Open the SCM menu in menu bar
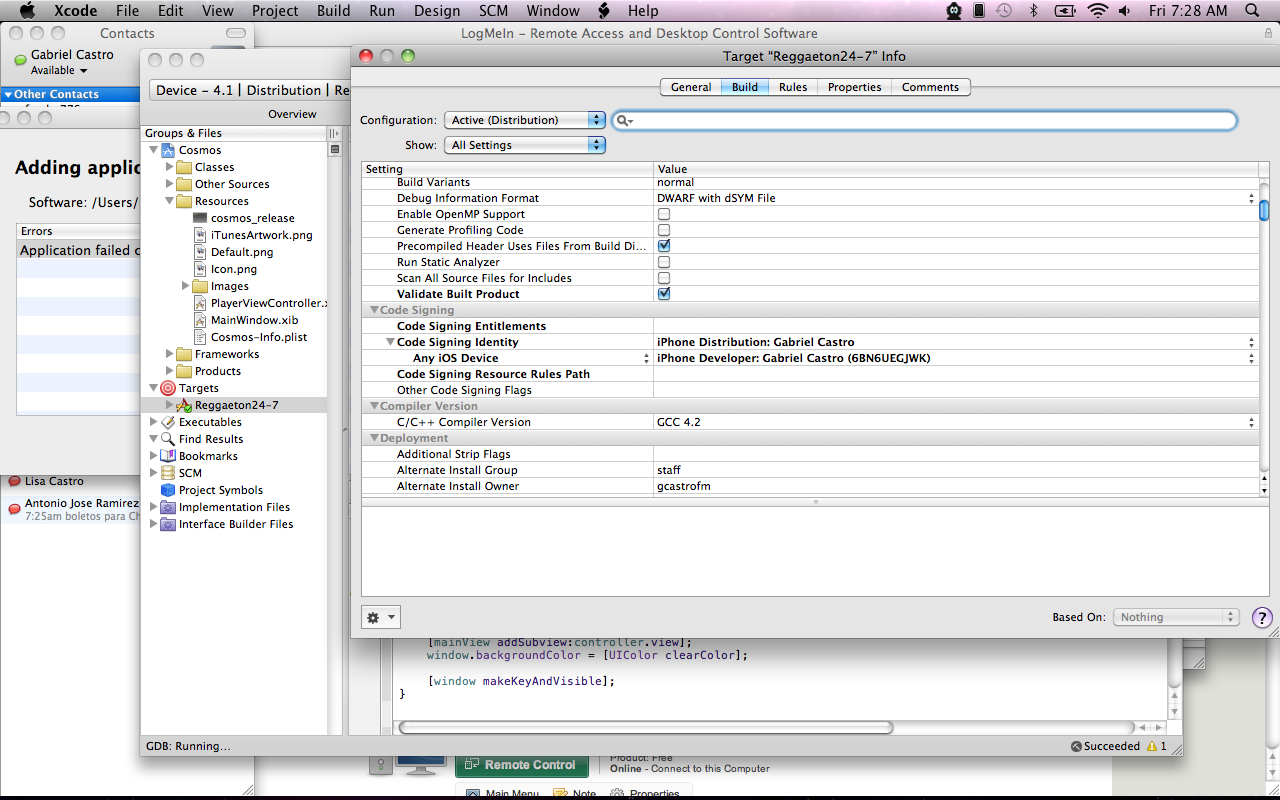The width and height of the screenshot is (1280, 800). point(493,11)
